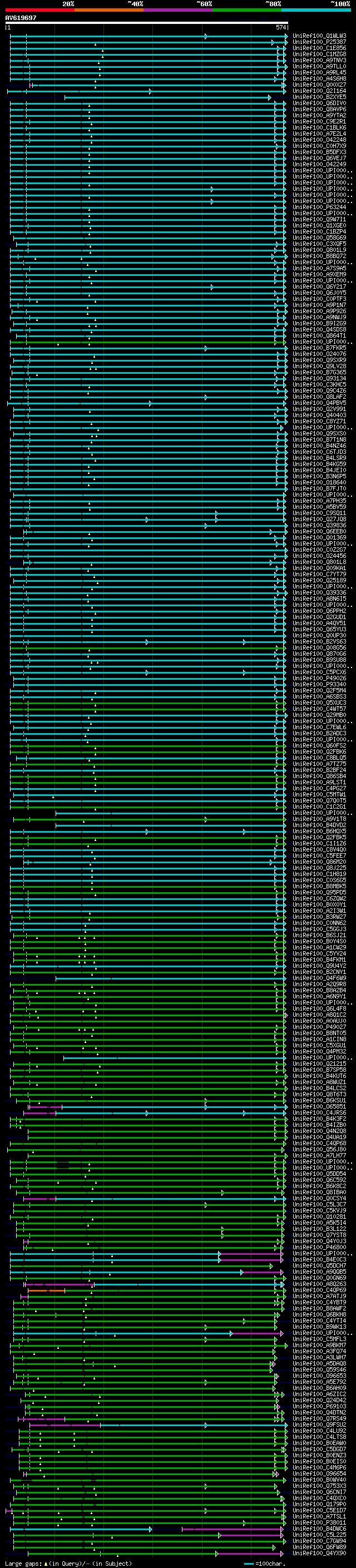Click the red 20% identity color segment
The height and width of the screenshot is (1568, 356).
pyautogui.click(x=39, y=10)
